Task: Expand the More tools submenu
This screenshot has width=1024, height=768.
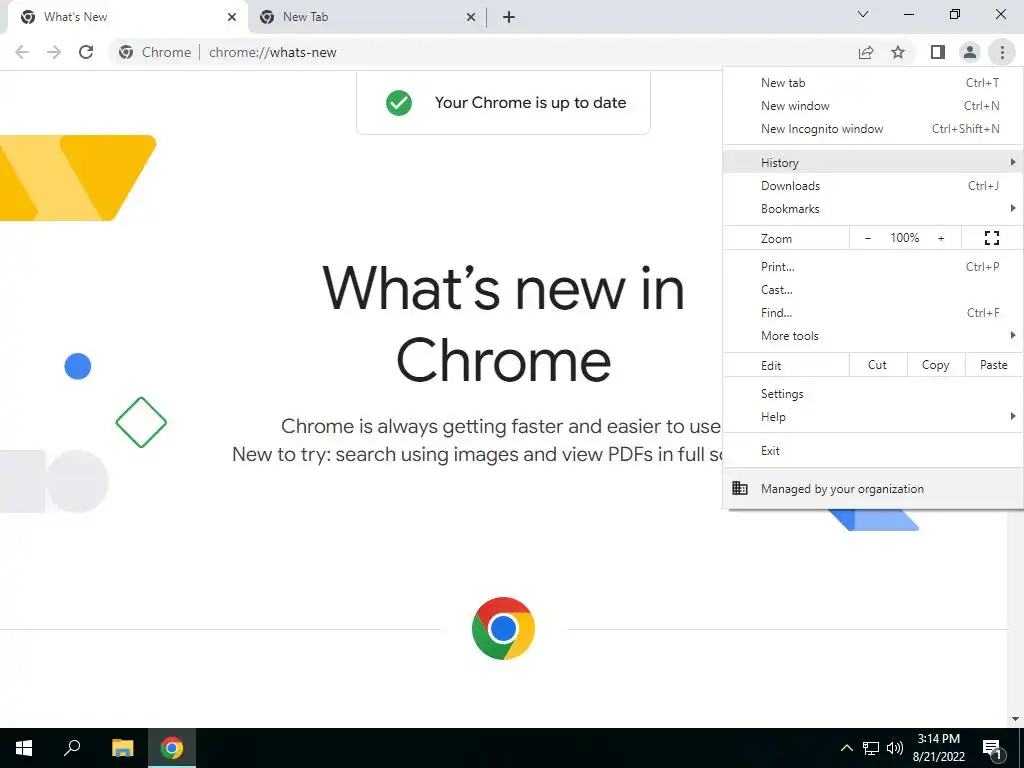Action: (872, 336)
